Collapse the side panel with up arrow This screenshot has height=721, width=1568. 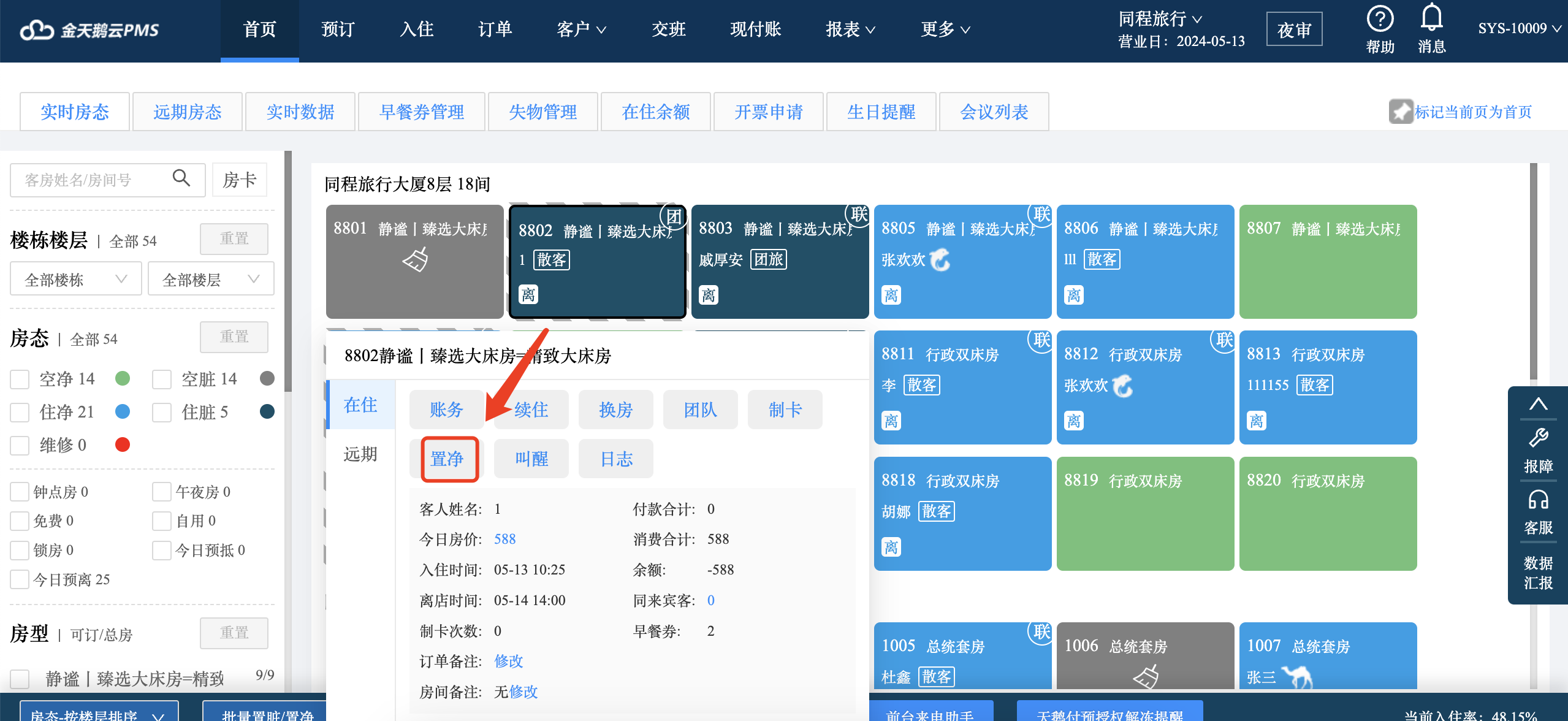click(x=1538, y=403)
